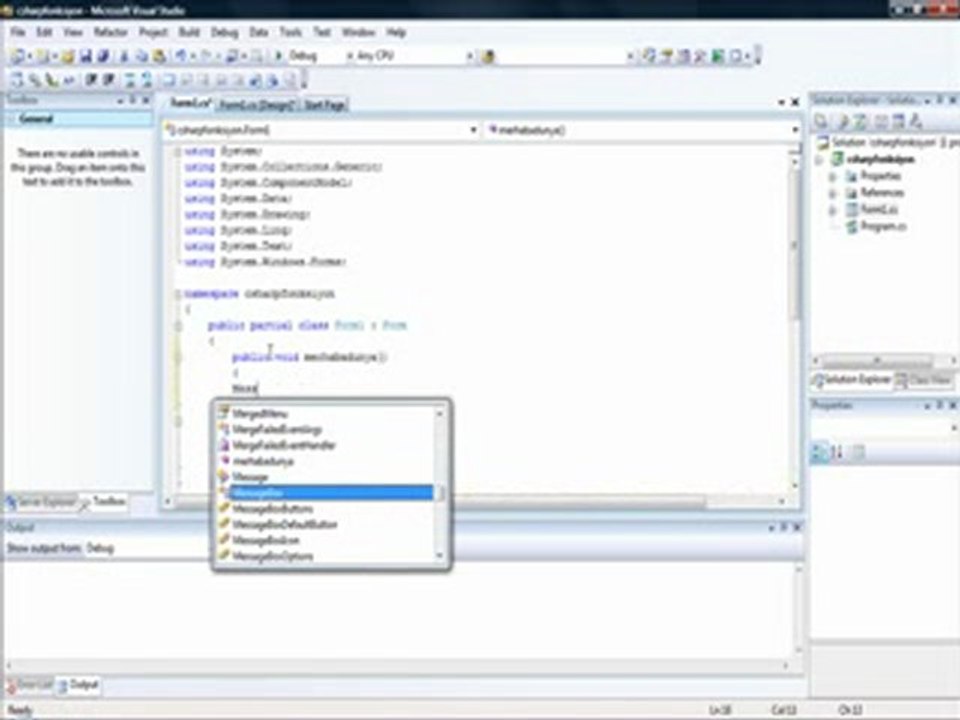Click the IntelliSense list down scroll arrow
Viewport: 960px width, 720px height.
(x=440, y=556)
